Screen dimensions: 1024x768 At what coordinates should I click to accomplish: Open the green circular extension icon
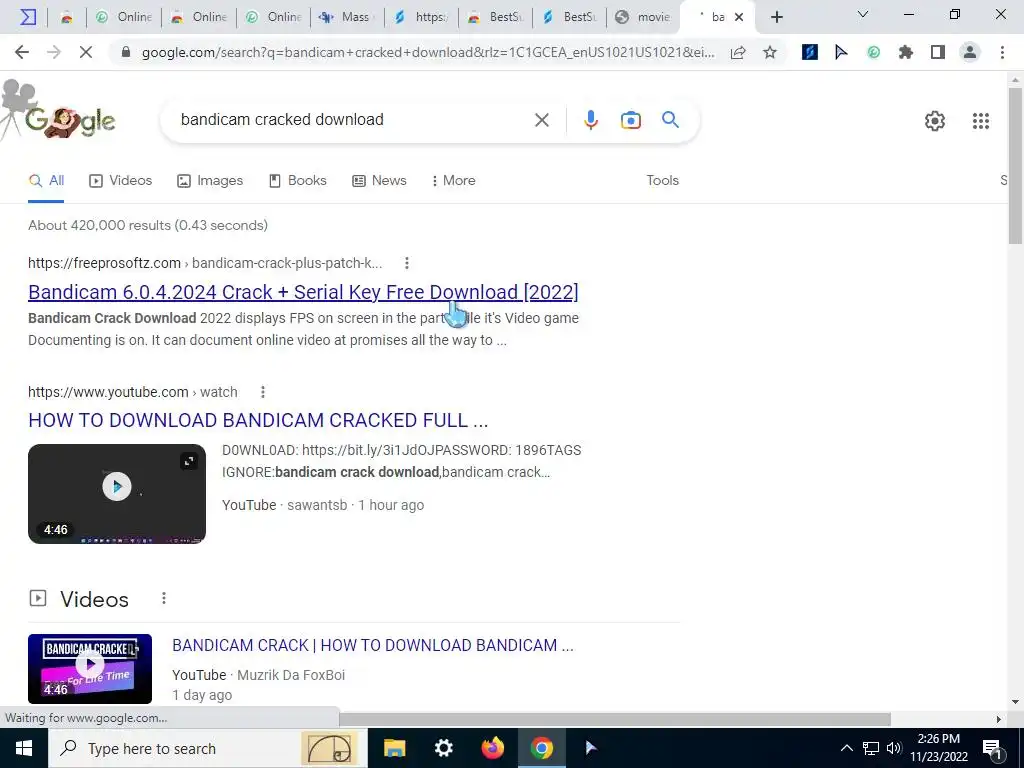873,52
